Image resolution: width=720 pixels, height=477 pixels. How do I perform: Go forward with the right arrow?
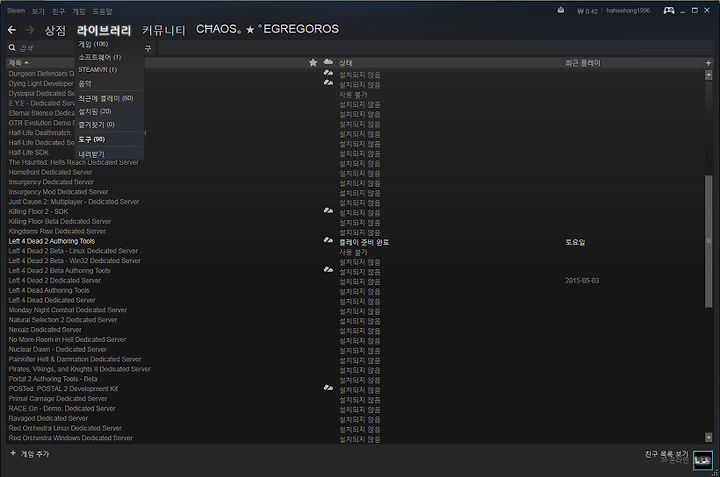tap(30, 30)
